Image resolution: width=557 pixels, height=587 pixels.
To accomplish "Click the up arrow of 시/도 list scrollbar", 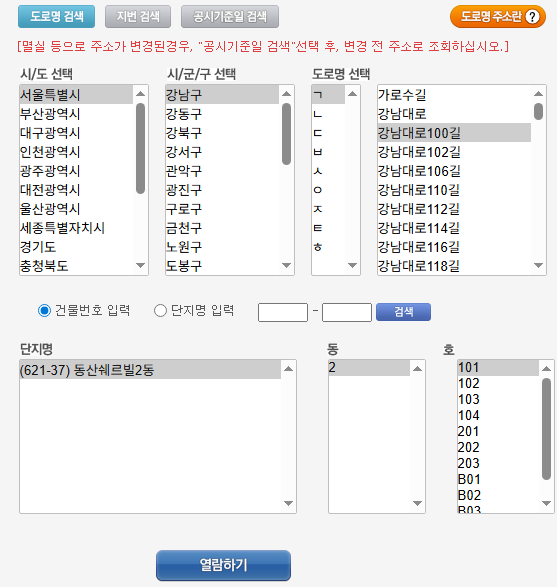I will pyautogui.click(x=140, y=94).
